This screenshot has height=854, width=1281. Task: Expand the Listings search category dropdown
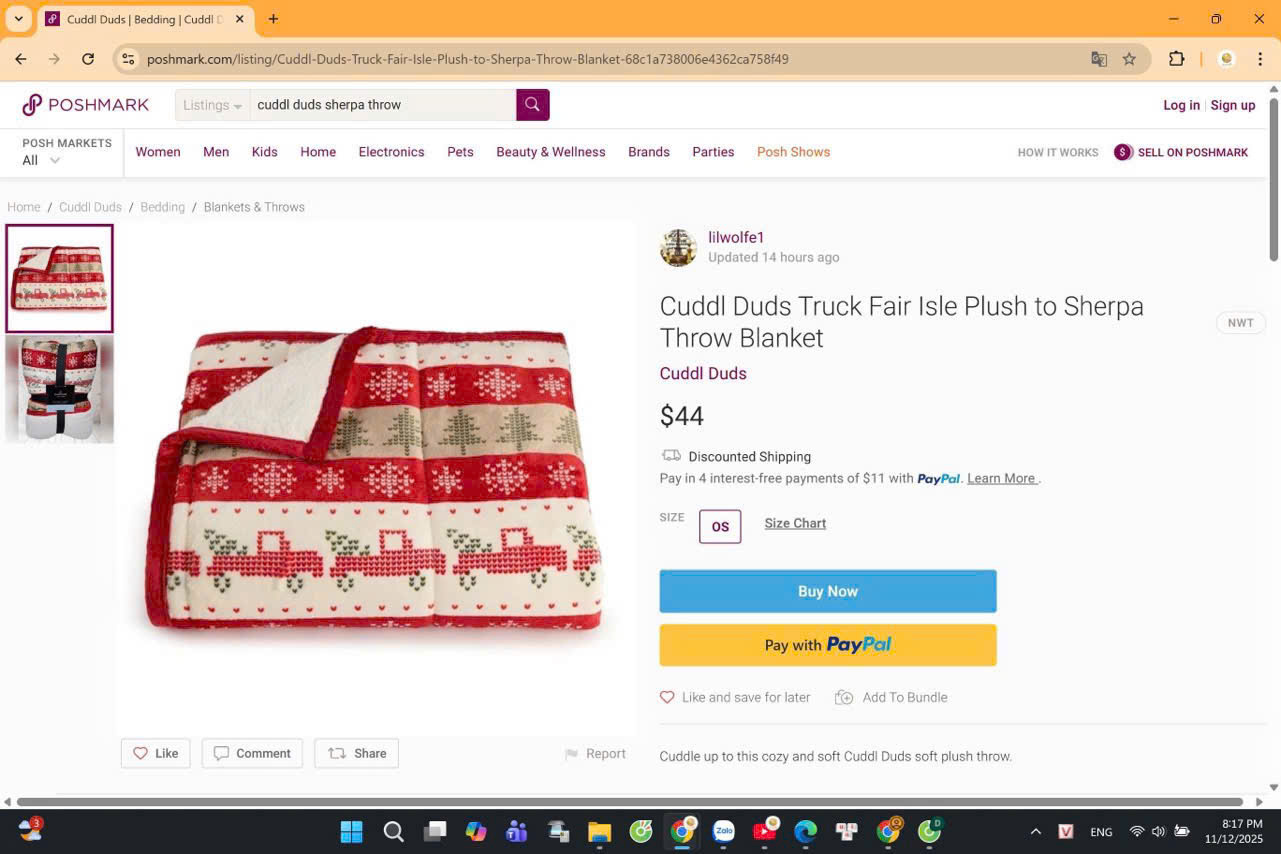click(x=212, y=105)
